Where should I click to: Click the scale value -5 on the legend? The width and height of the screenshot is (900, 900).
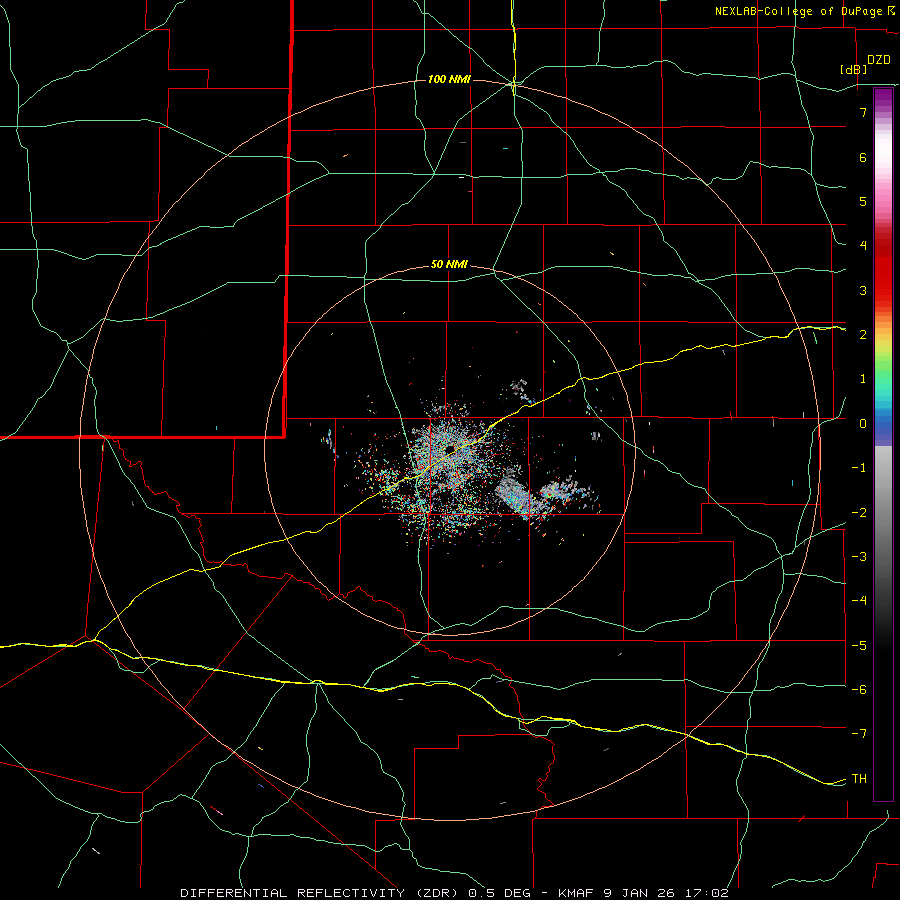coord(859,646)
